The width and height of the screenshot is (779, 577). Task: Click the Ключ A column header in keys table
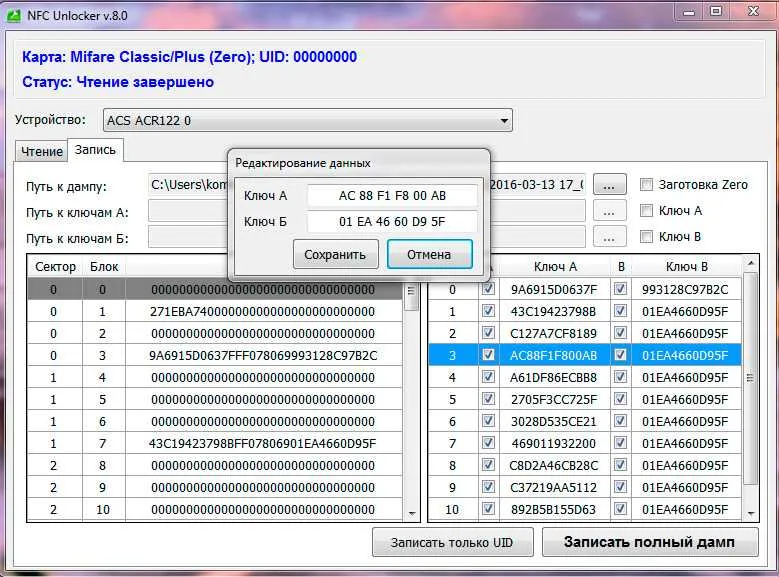click(x=555, y=267)
